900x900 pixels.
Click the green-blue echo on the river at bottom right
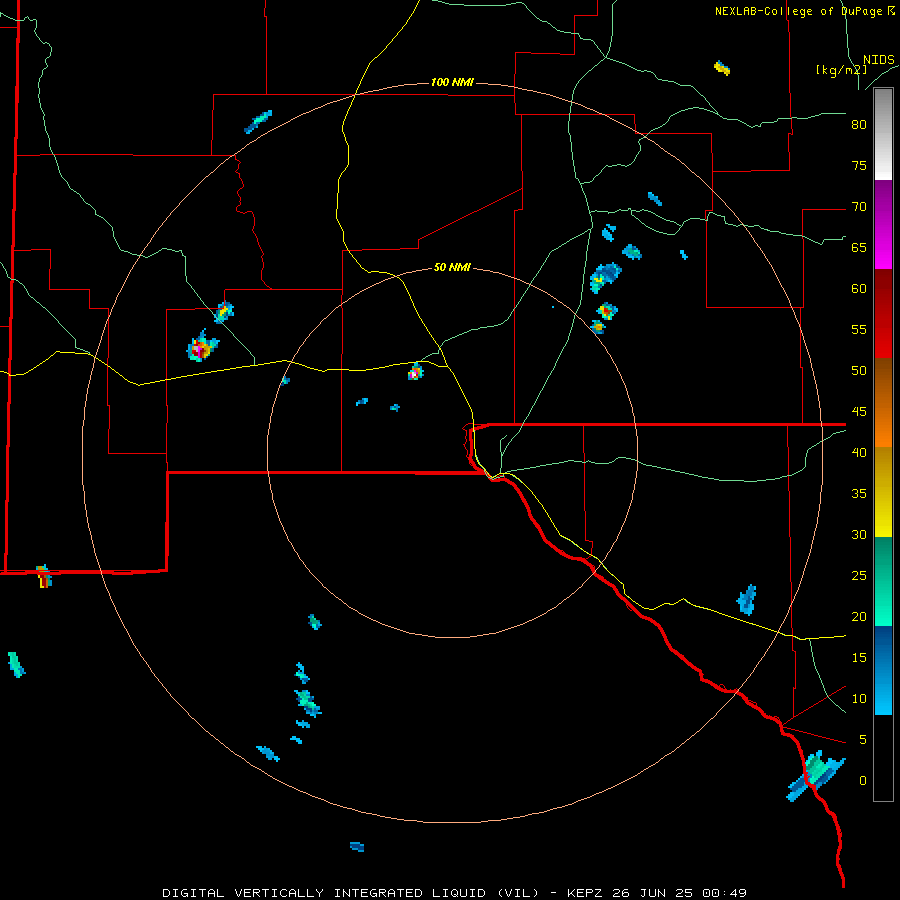coord(816,775)
